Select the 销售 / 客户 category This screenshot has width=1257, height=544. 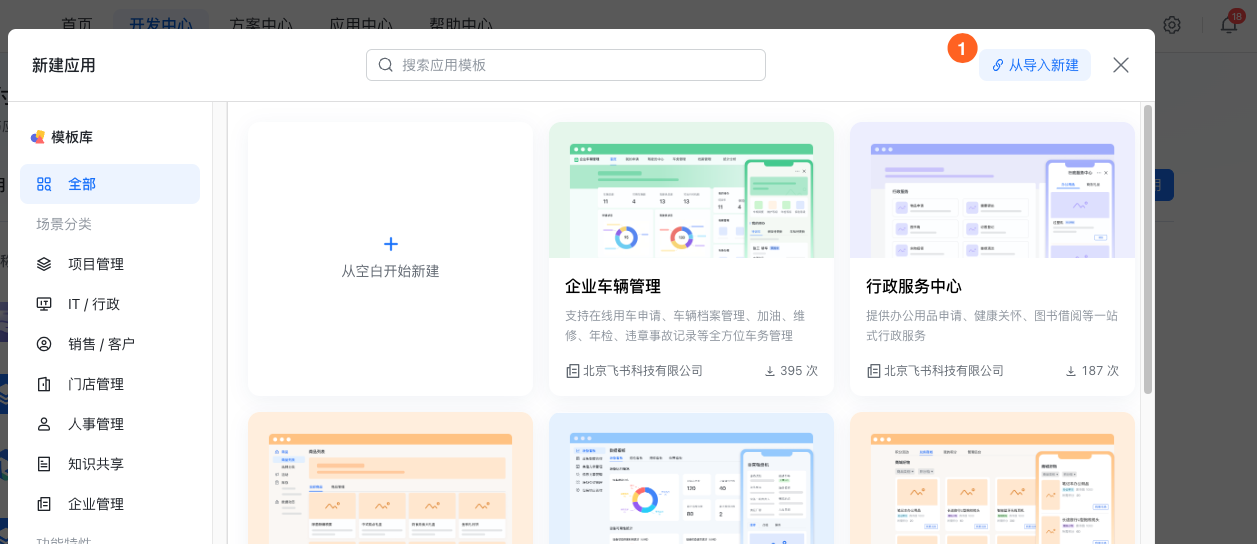(x=110, y=344)
